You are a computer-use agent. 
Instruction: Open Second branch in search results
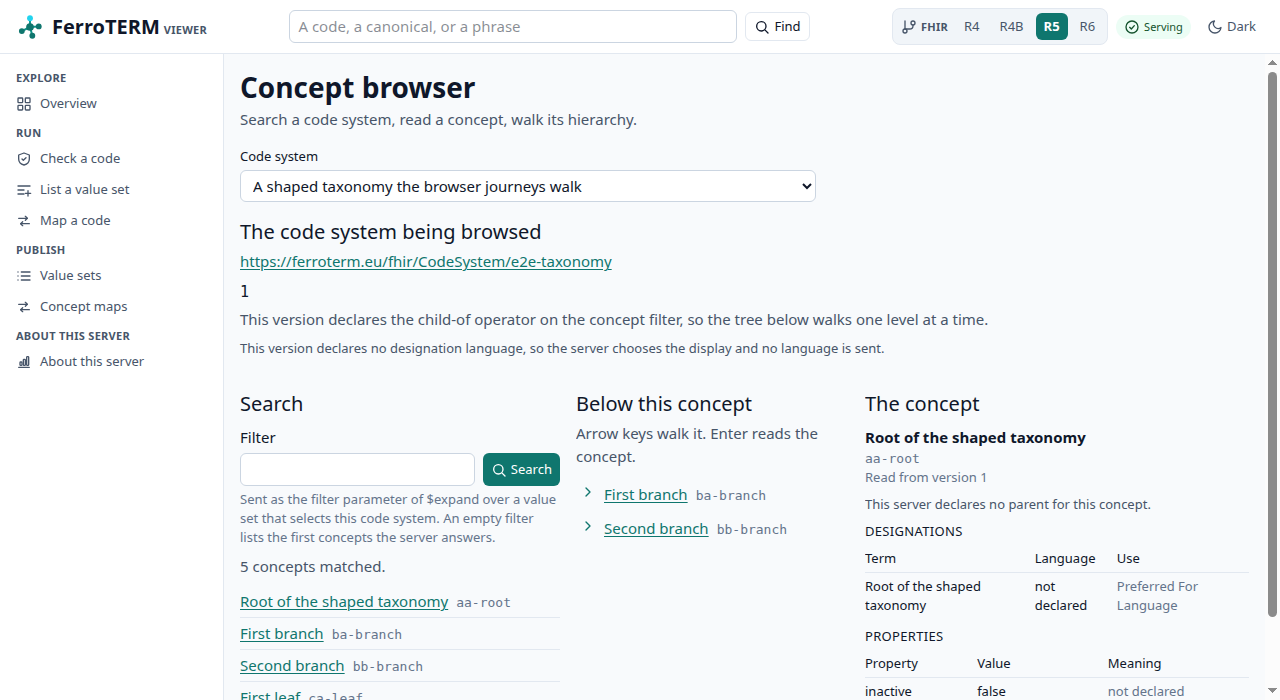click(x=292, y=666)
